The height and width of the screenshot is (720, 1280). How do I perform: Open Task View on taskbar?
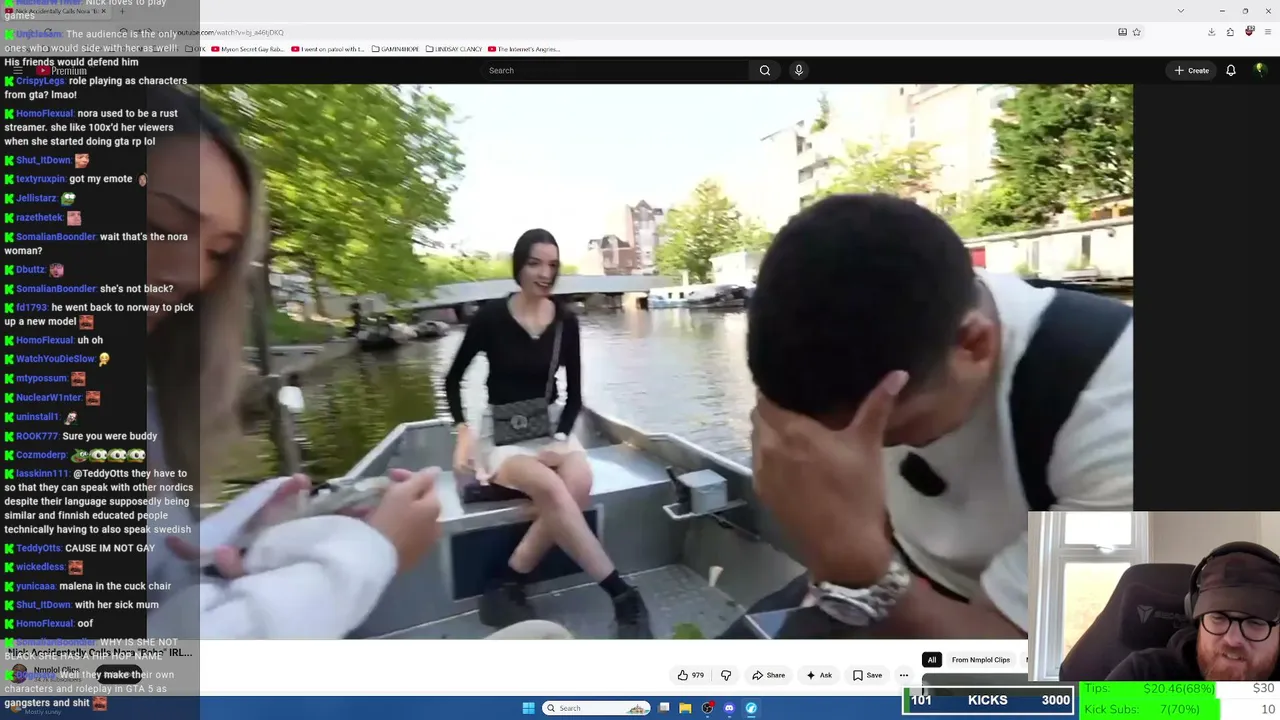[x=664, y=708]
